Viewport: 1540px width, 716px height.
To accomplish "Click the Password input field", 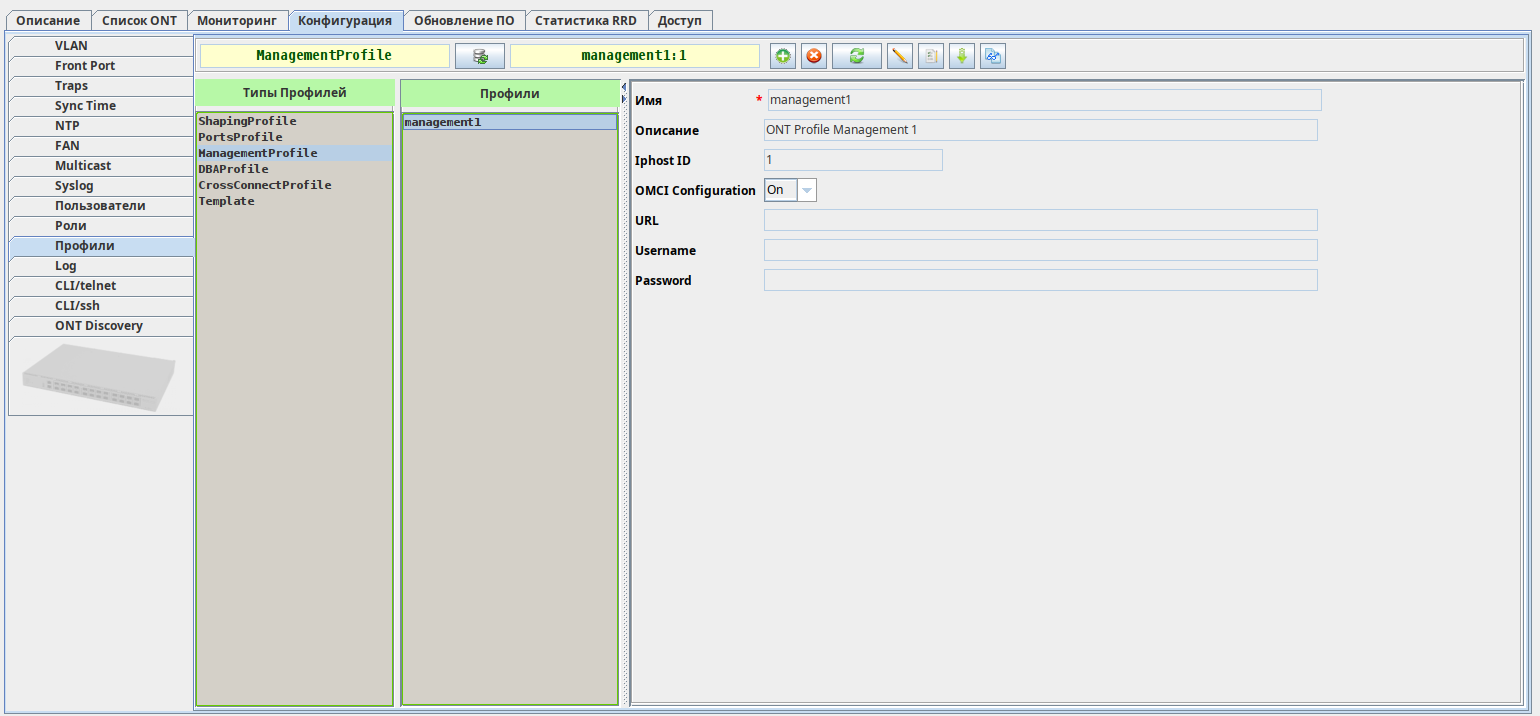I will coord(1040,280).
